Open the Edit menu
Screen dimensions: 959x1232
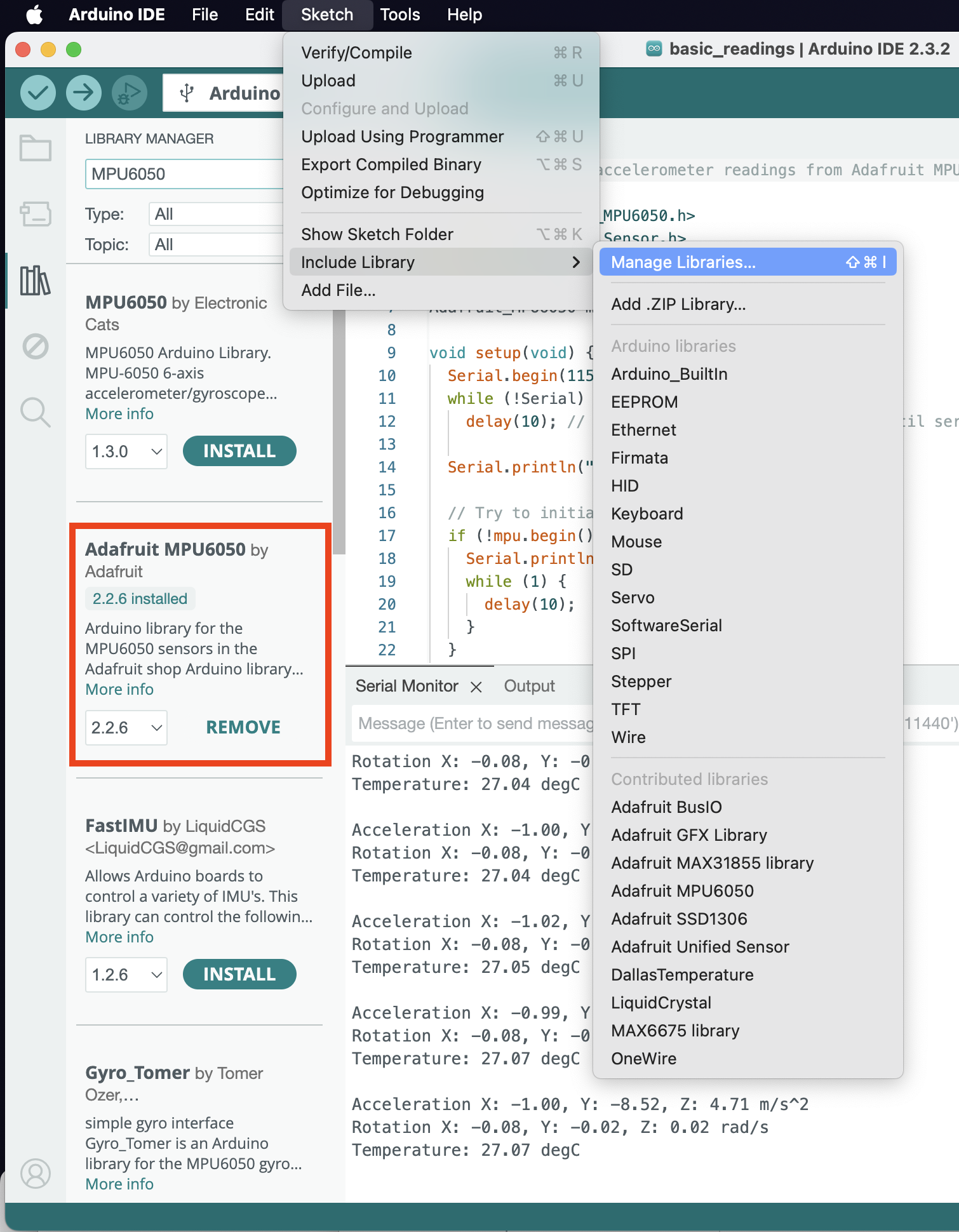coord(260,15)
